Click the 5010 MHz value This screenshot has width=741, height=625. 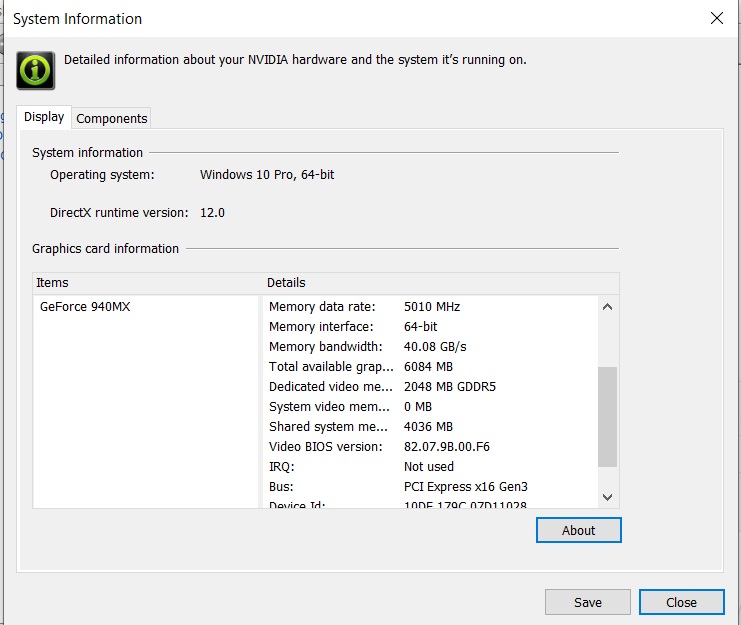click(432, 307)
